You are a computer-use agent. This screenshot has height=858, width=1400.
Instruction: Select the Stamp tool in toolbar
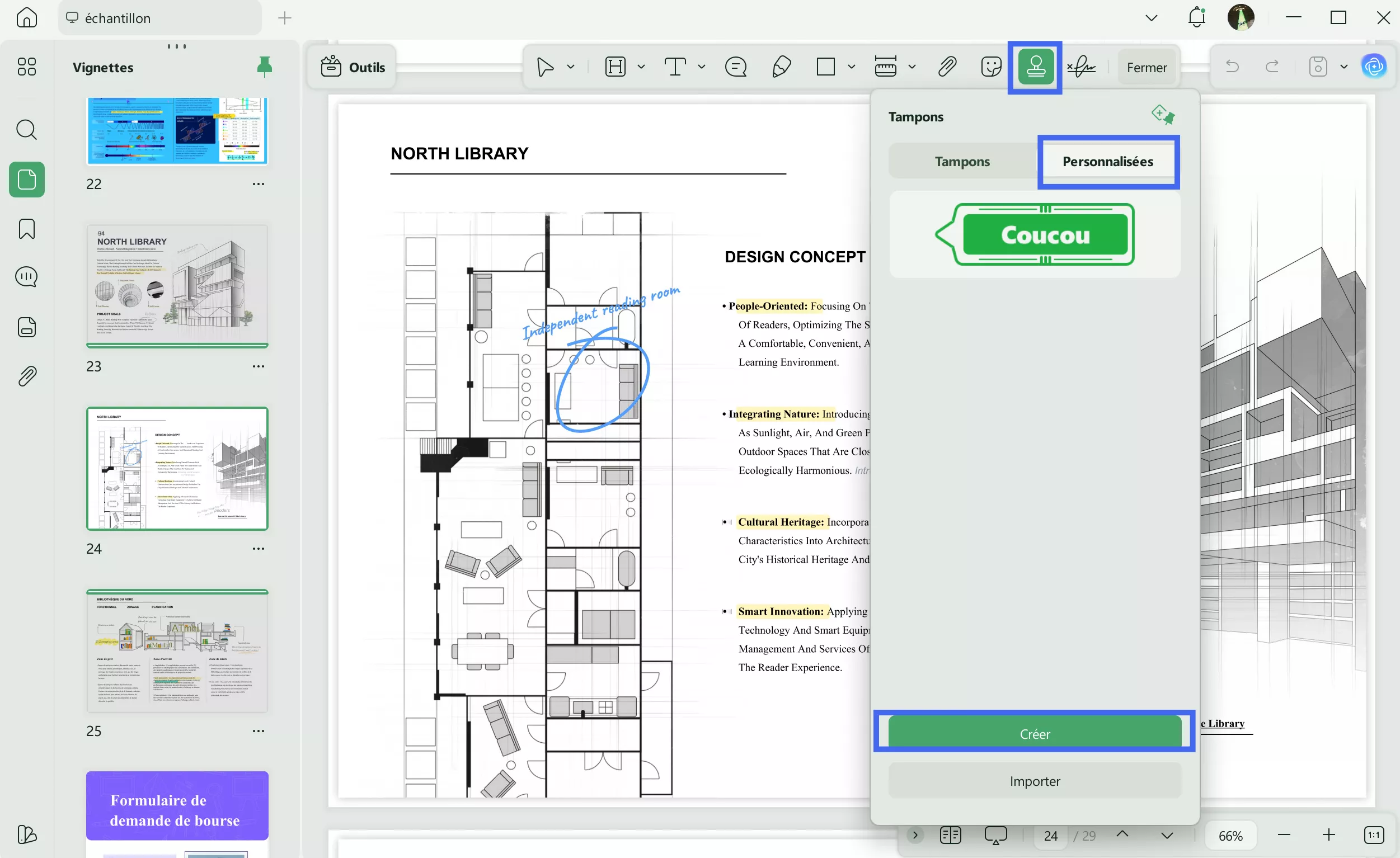pos(1035,67)
